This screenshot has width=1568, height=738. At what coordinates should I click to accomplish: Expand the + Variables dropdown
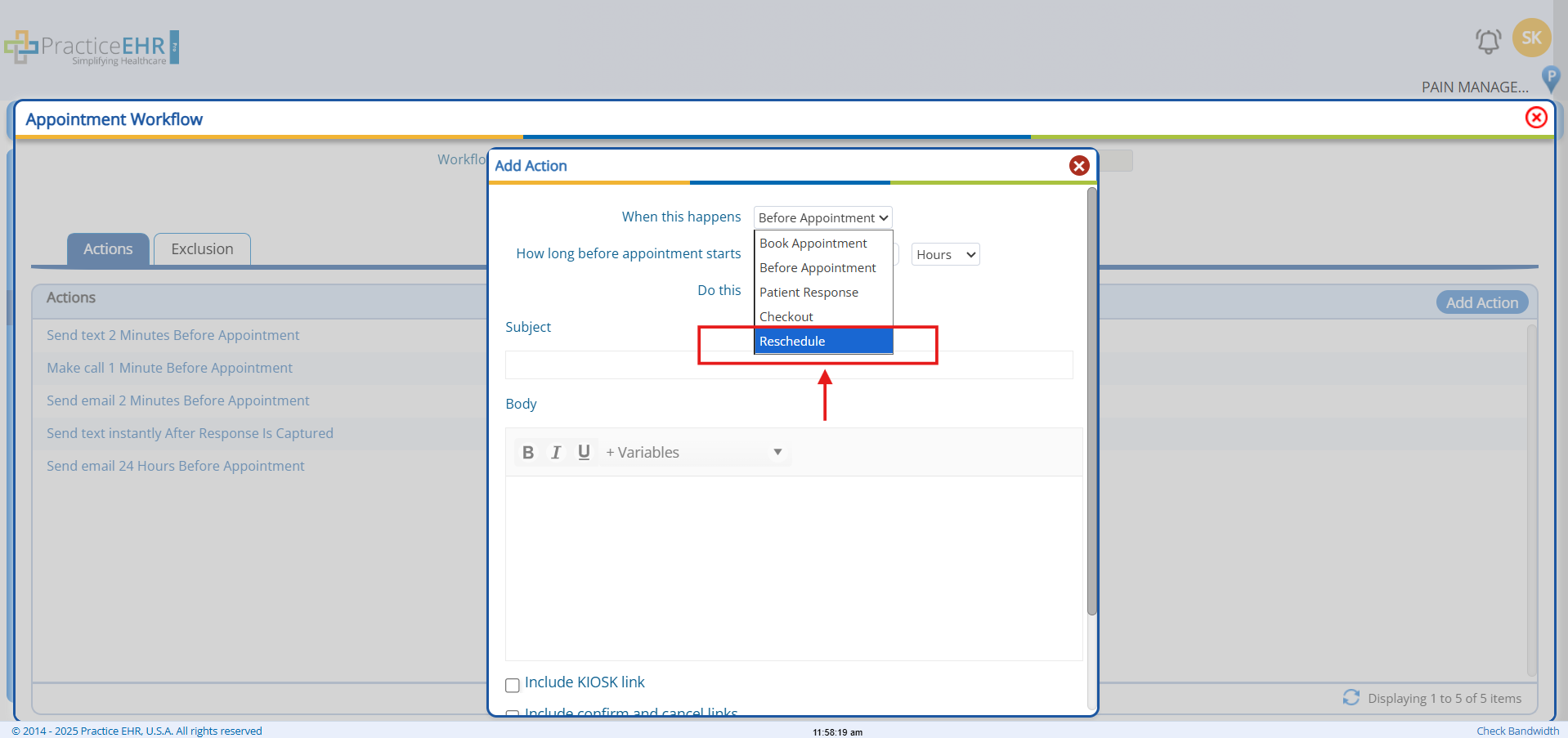[x=694, y=453]
